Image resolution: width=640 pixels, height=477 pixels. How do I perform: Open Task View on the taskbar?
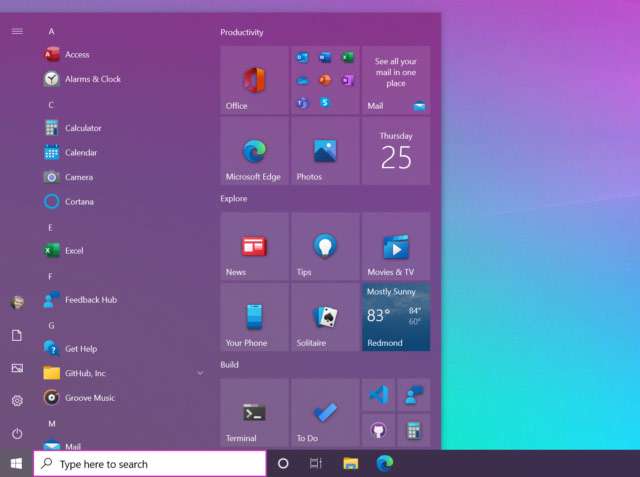tap(316, 464)
